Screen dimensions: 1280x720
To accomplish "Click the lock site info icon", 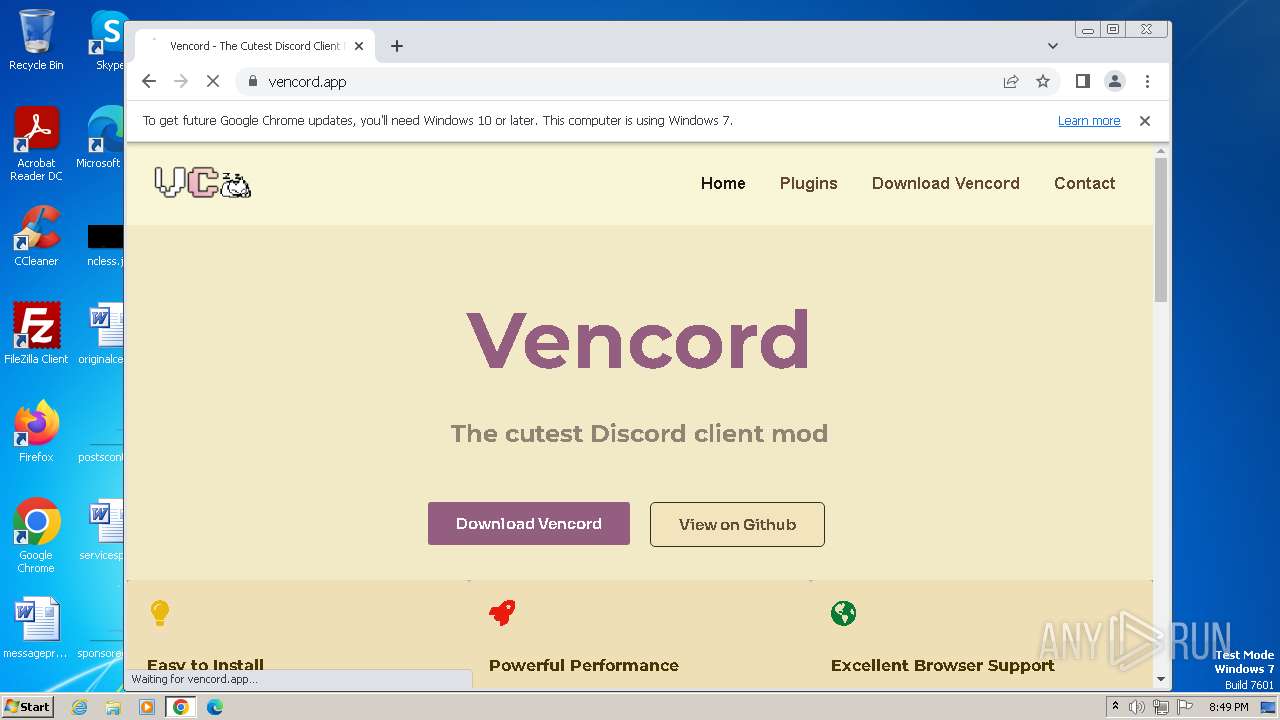I will [x=253, y=82].
